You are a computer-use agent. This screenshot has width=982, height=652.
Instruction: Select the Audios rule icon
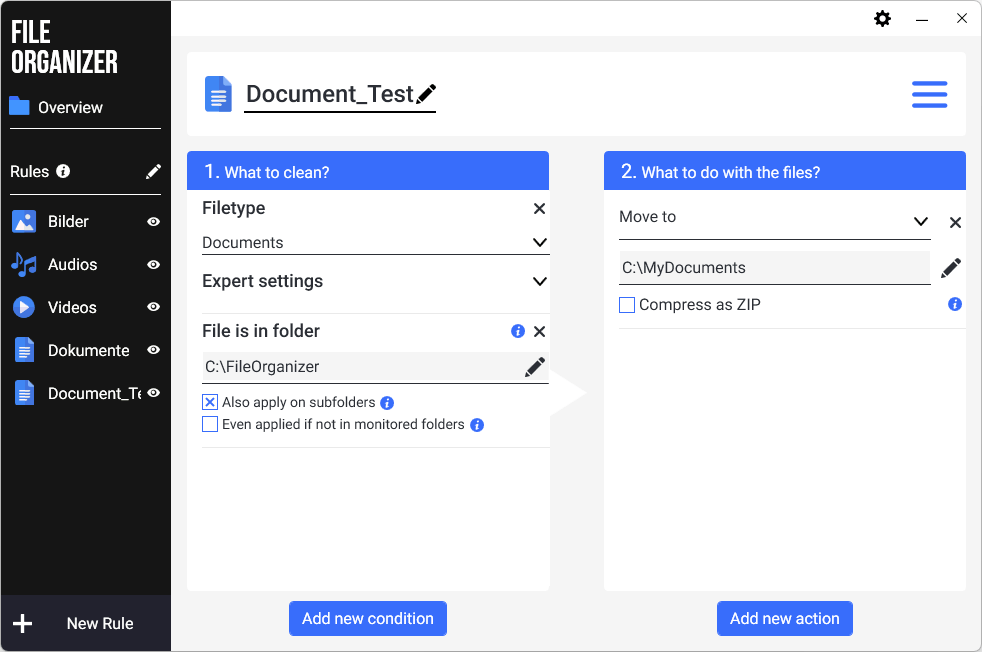point(22,264)
